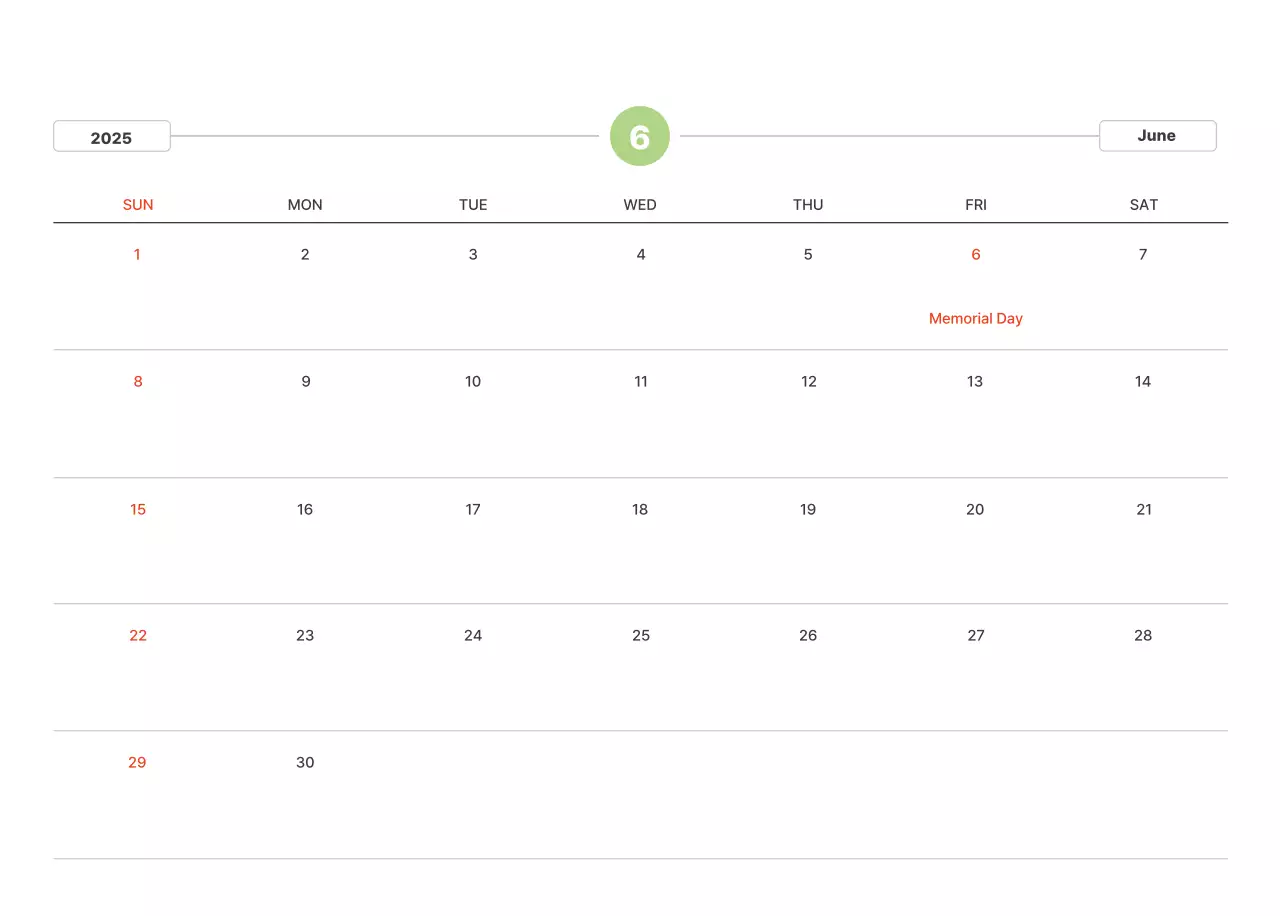Click the June month label box
The width and height of the screenshot is (1280, 916).
click(1157, 136)
